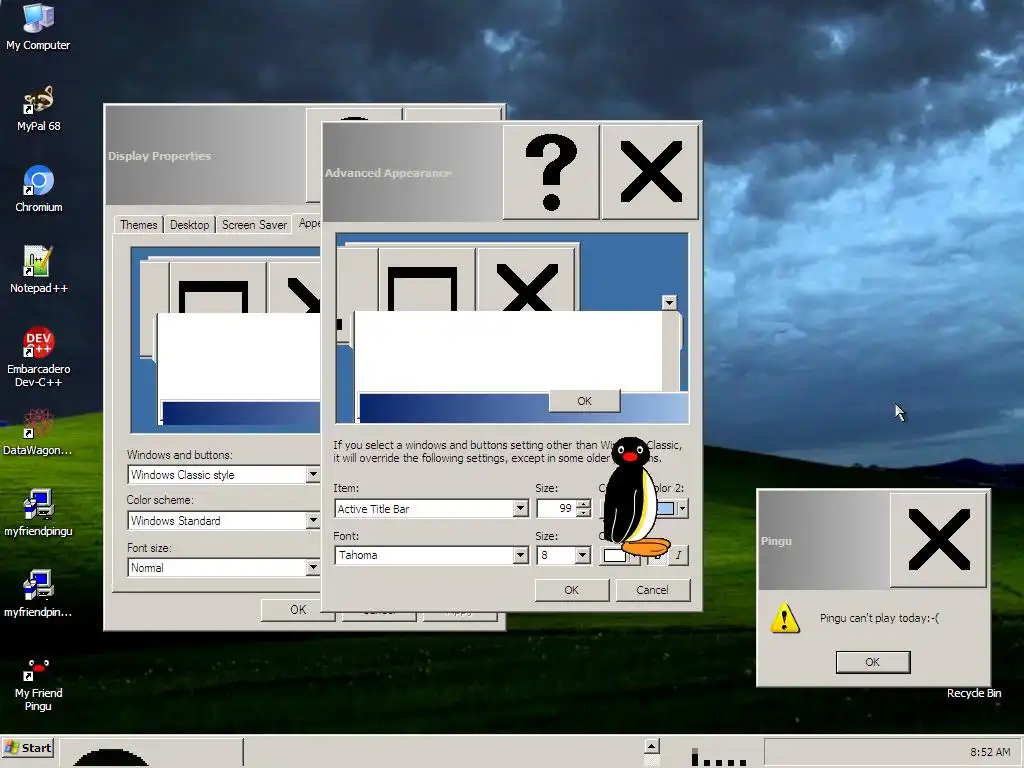The height and width of the screenshot is (768, 1024).
Task: Open the Color 2 picker dropdown arrow
Action: point(682,508)
